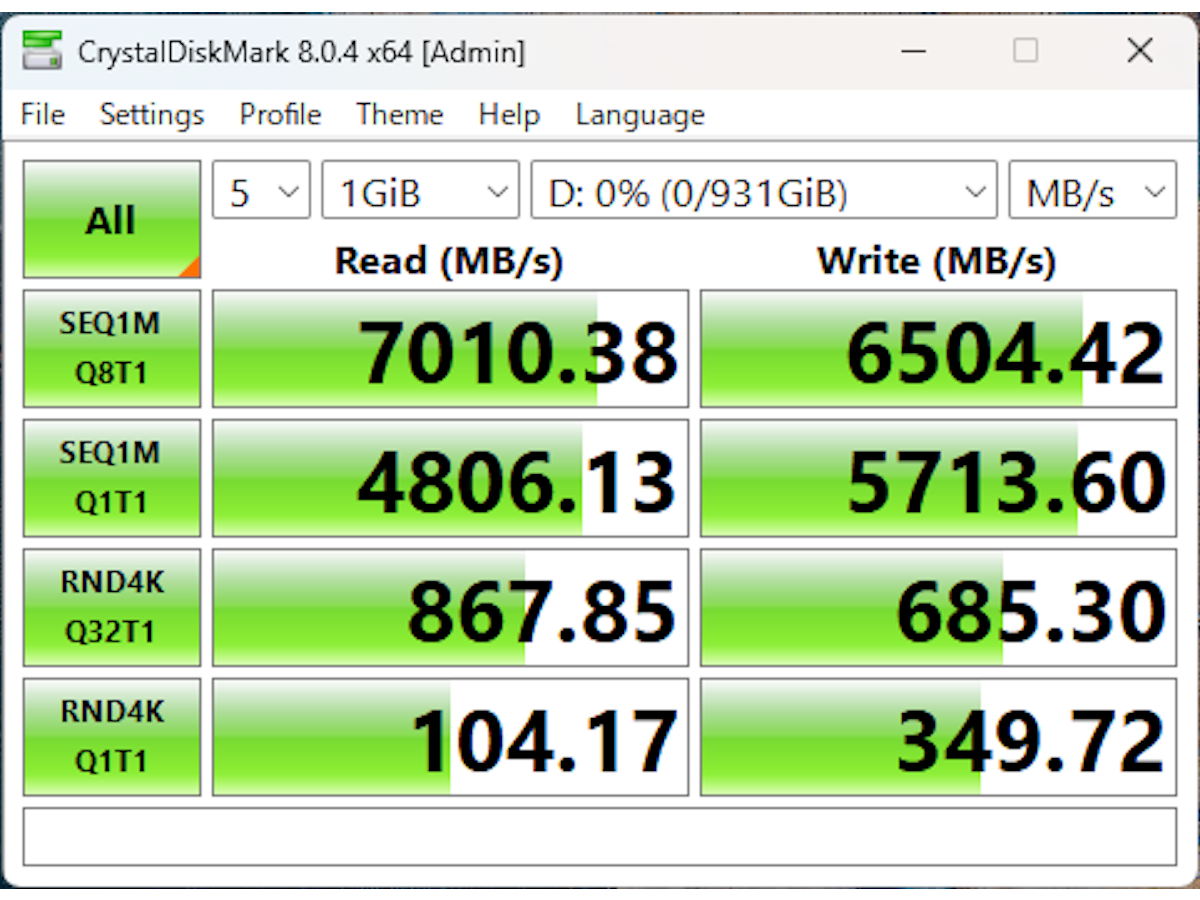This screenshot has height=900, width=1200.
Task: Open the Settings menu
Action: pyautogui.click(x=152, y=115)
